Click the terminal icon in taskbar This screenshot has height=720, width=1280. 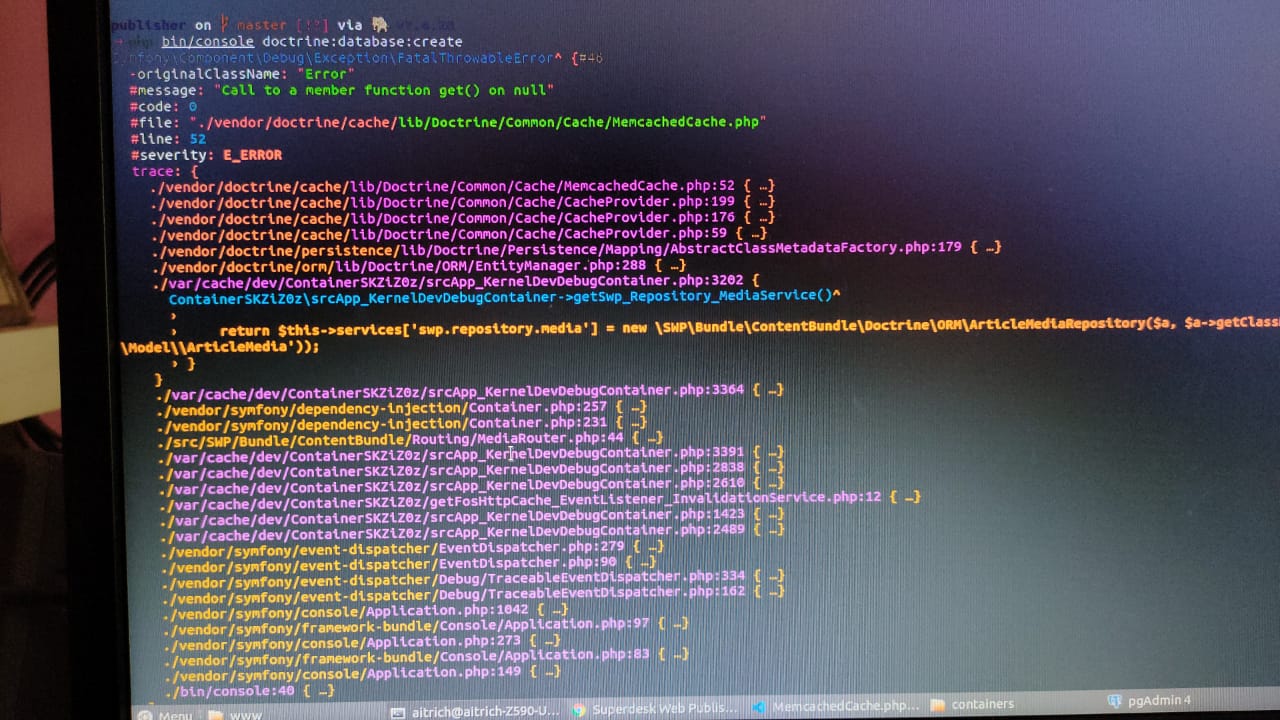click(x=398, y=712)
